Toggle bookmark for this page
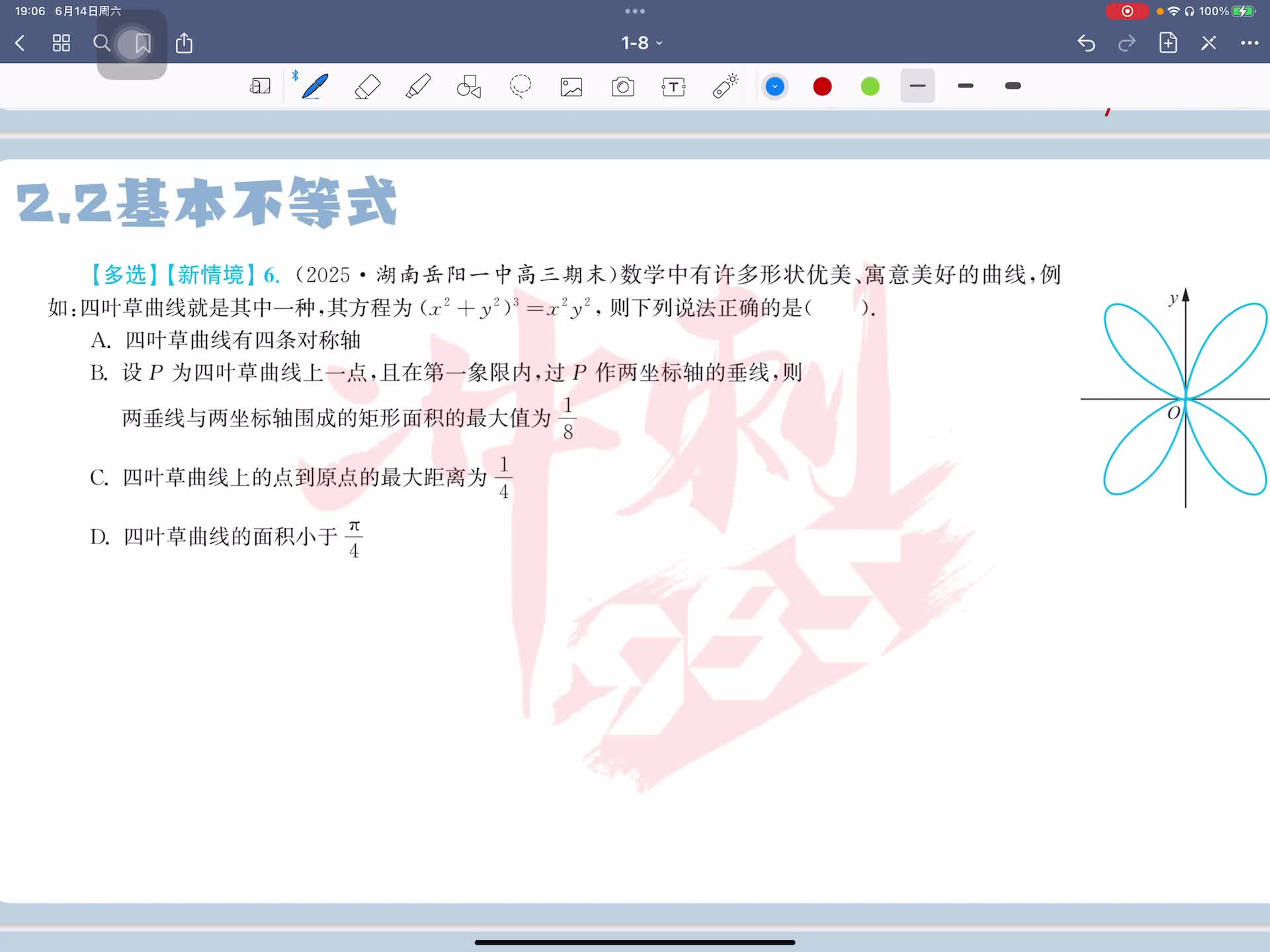This screenshot has width=1270, height=952. click(142, 44)
